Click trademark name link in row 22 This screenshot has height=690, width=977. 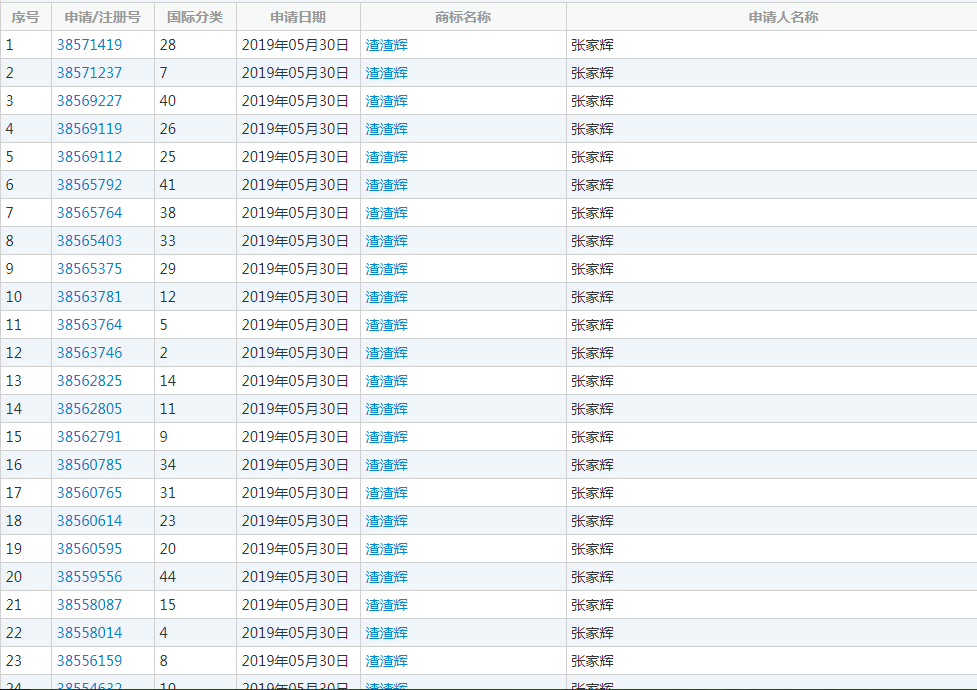(x=386, y=633)
